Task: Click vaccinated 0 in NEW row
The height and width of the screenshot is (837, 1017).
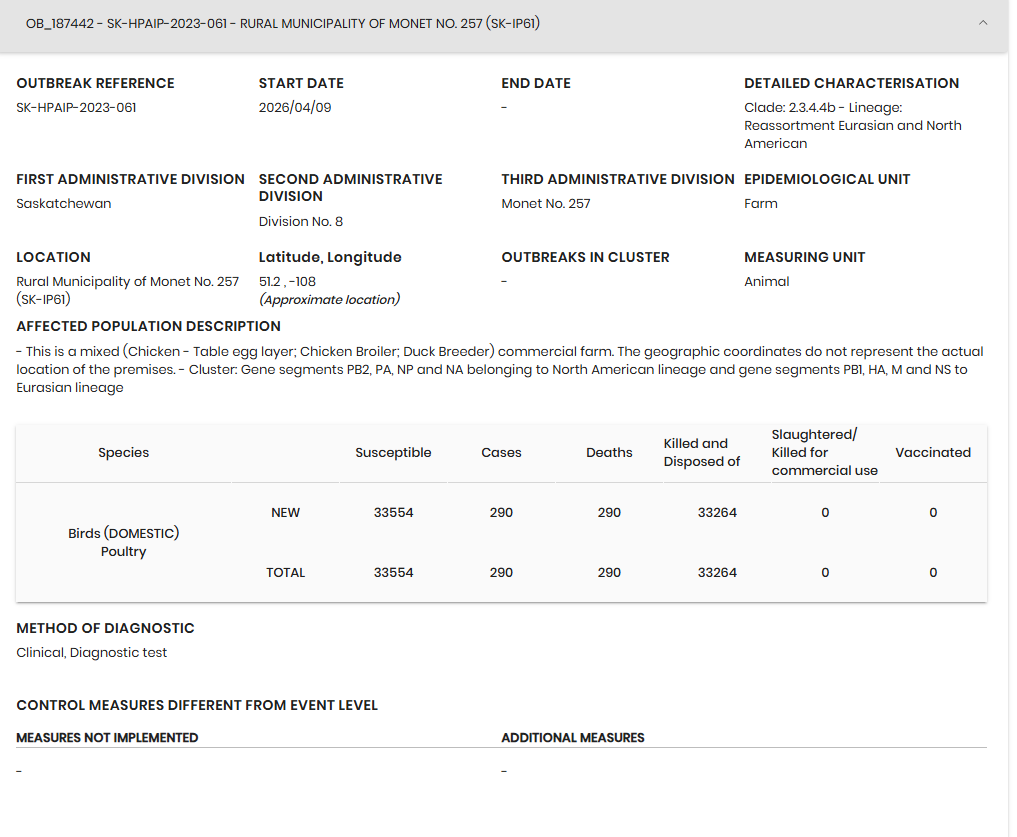Action: tap(933, 513)
